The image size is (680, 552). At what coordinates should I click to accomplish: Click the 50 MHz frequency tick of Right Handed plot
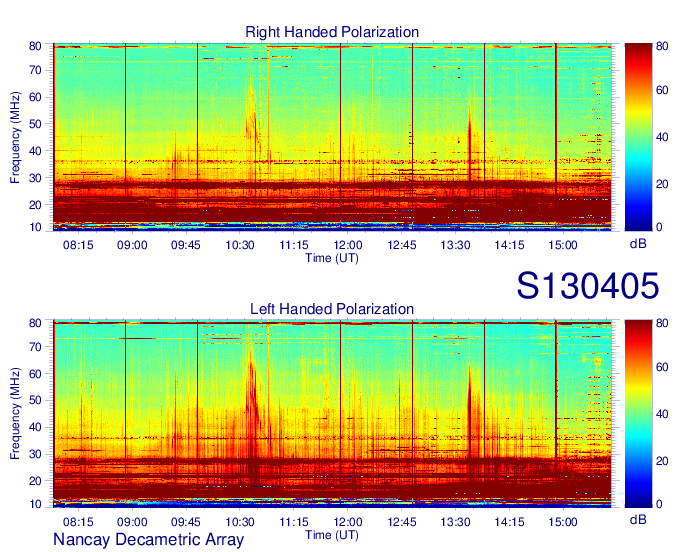(35, 124)
